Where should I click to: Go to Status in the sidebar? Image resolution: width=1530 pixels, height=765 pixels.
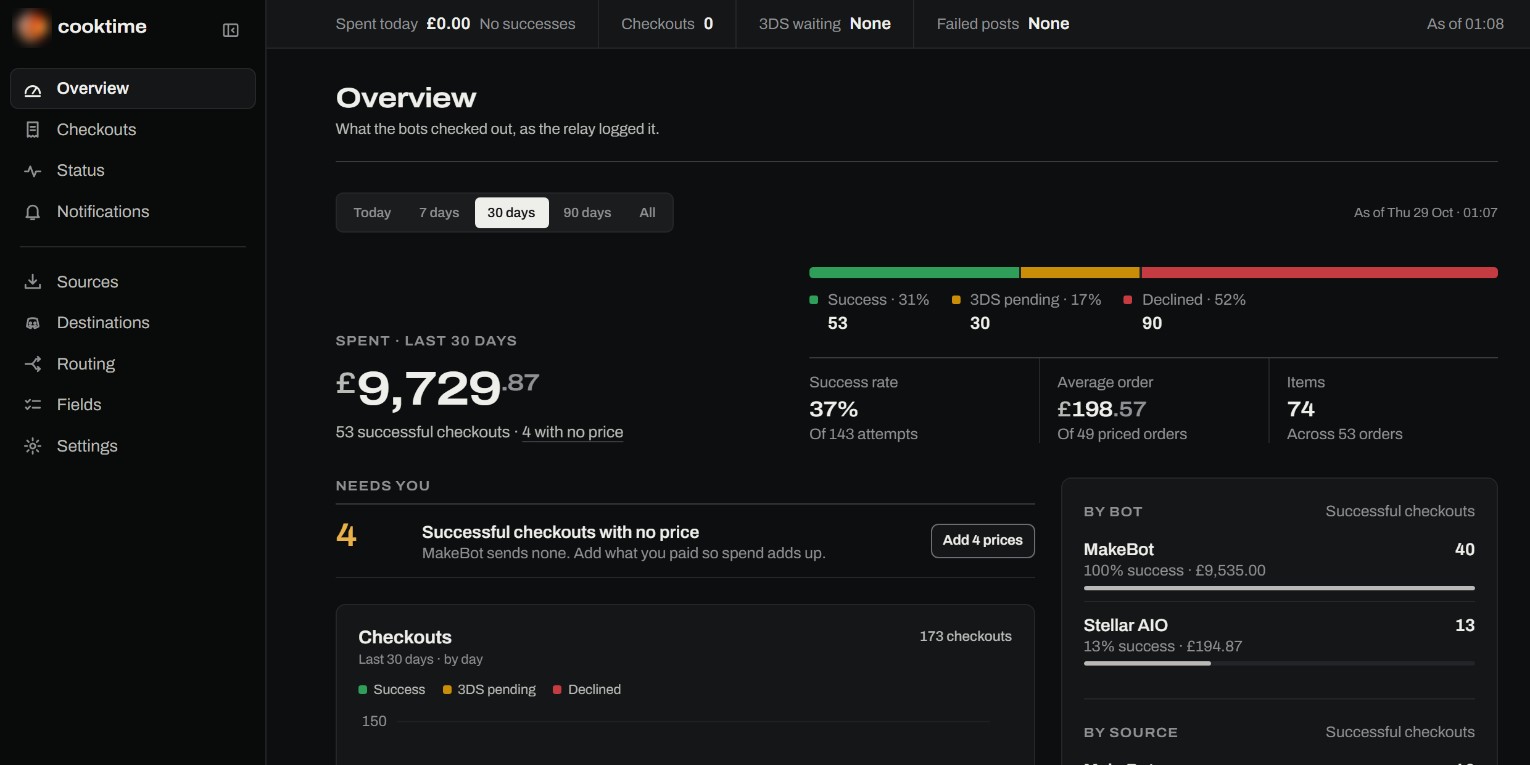(x=133, y=171)
